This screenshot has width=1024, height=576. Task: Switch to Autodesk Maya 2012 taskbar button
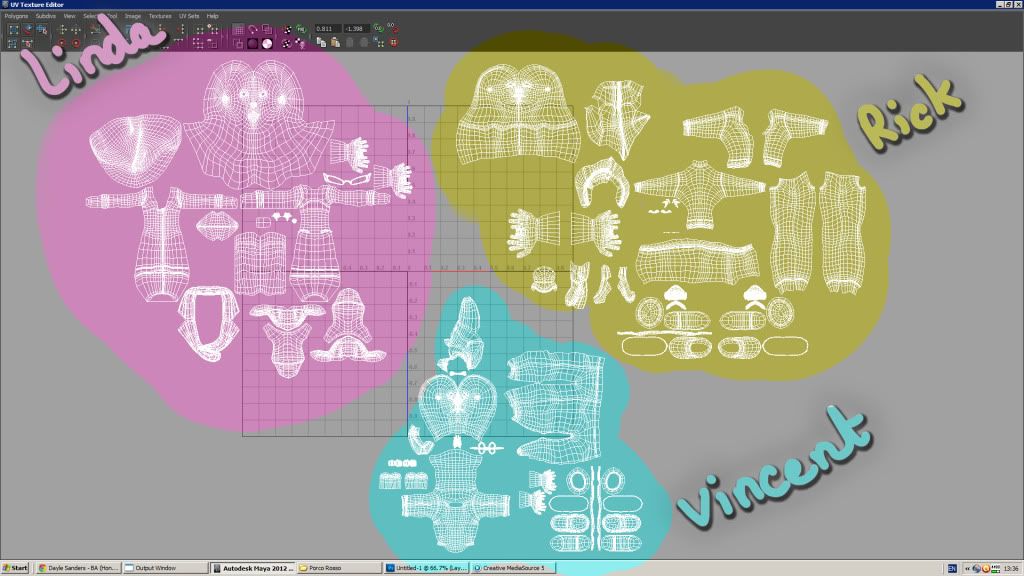click(x=253, y=568)
